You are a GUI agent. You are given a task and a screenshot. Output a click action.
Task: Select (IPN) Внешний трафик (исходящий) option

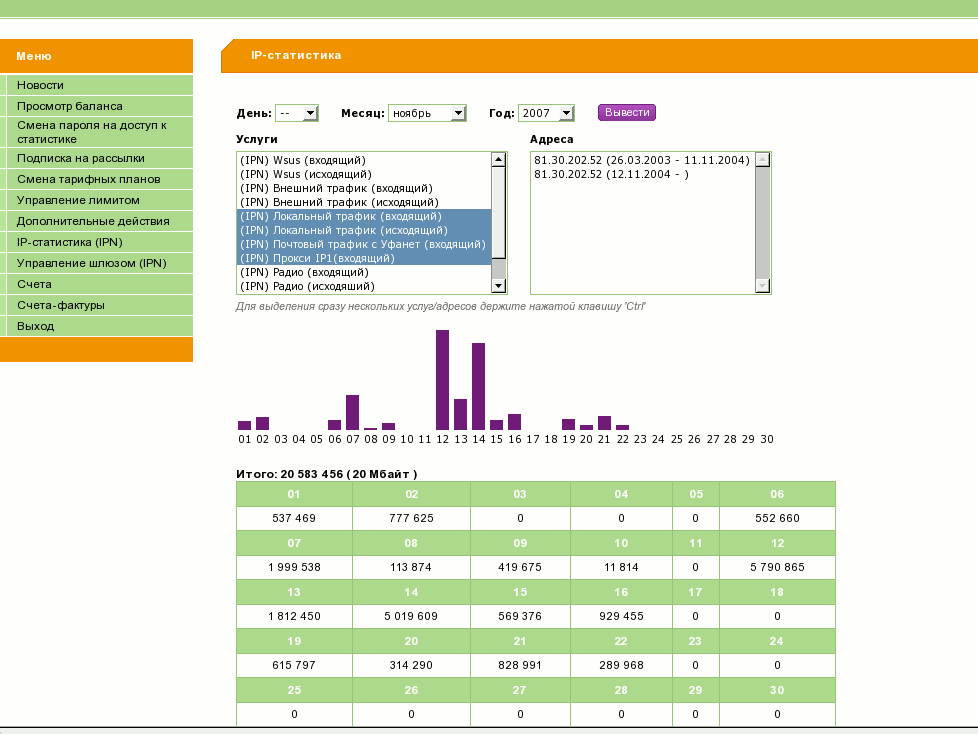tap(336, 202)
